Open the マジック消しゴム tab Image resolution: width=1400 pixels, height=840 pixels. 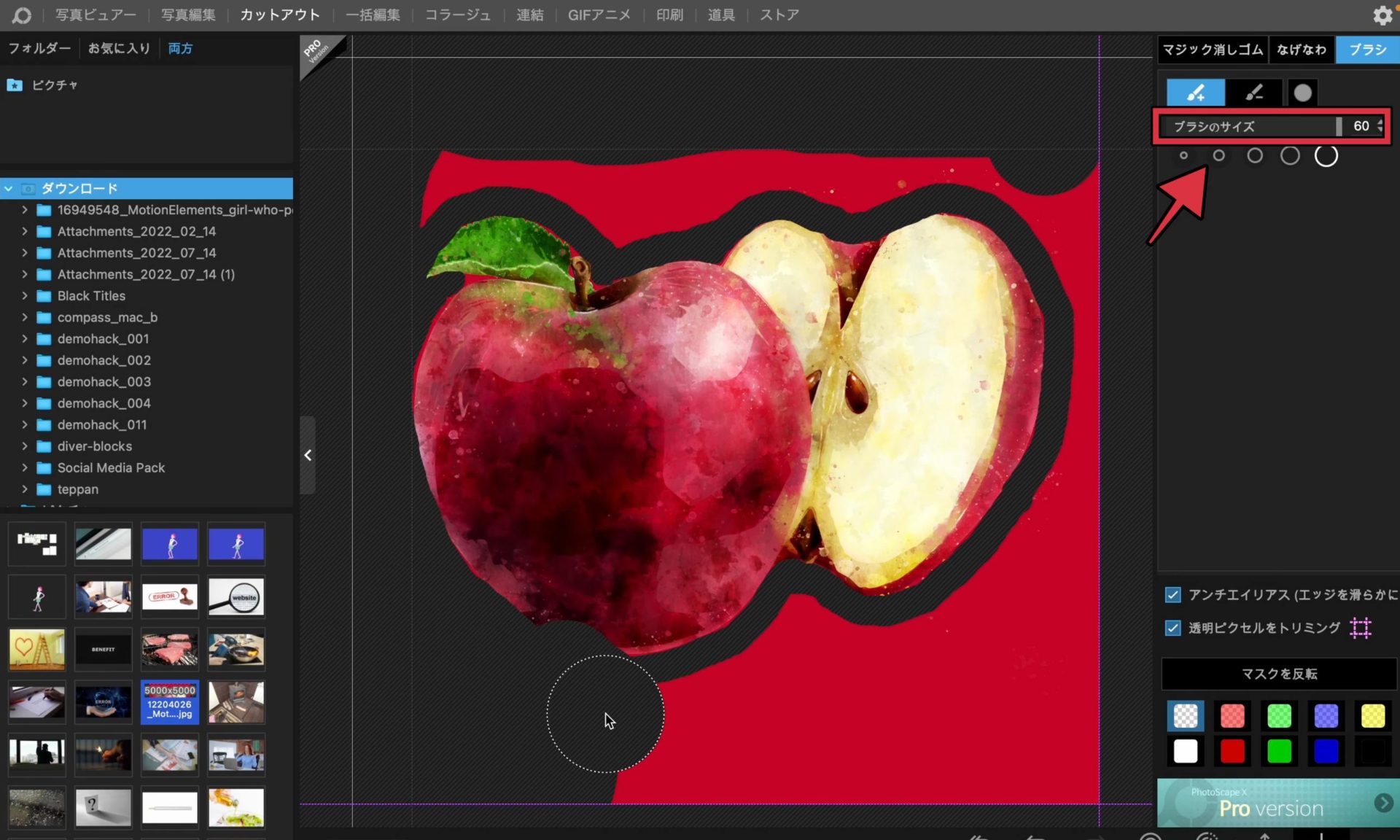click(1212, 50)
